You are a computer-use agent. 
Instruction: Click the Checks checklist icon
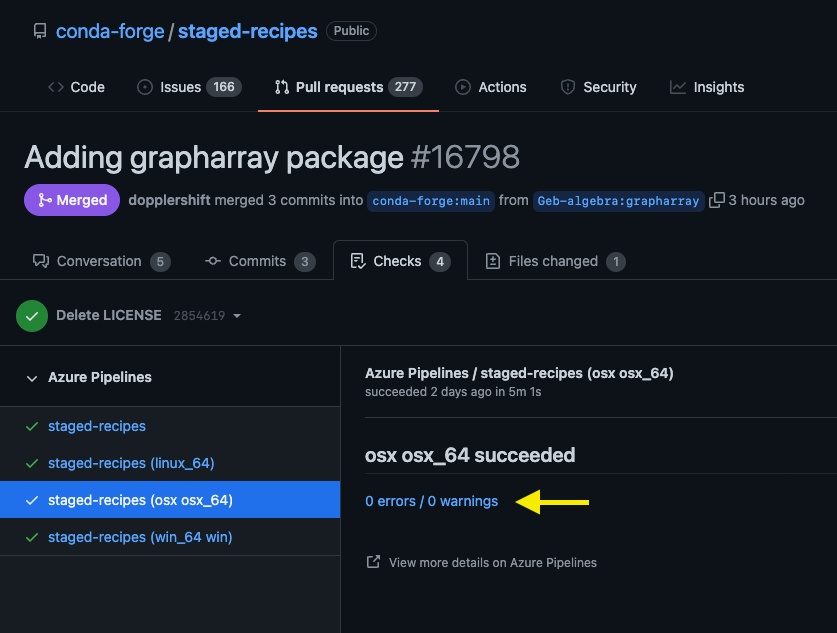pos(358,261)
